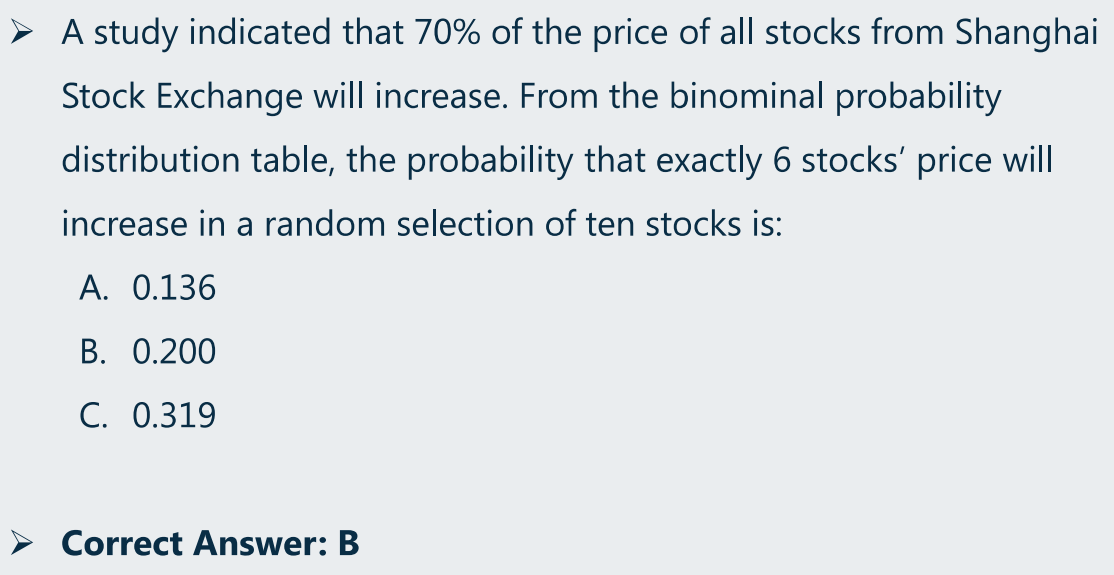Click the value 0.136
This screenshot has height=575, width=1114.
(x=174, y=288)
